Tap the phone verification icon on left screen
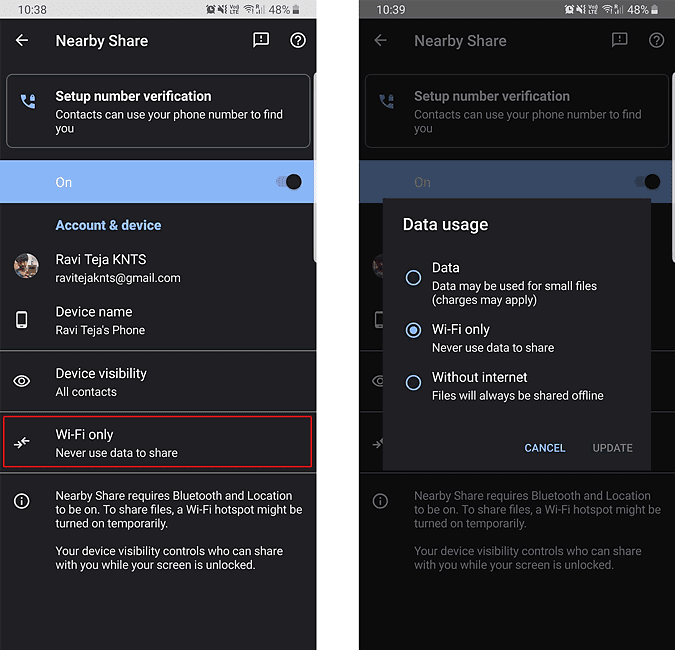 pyautogui.click(x=28, y=101)
